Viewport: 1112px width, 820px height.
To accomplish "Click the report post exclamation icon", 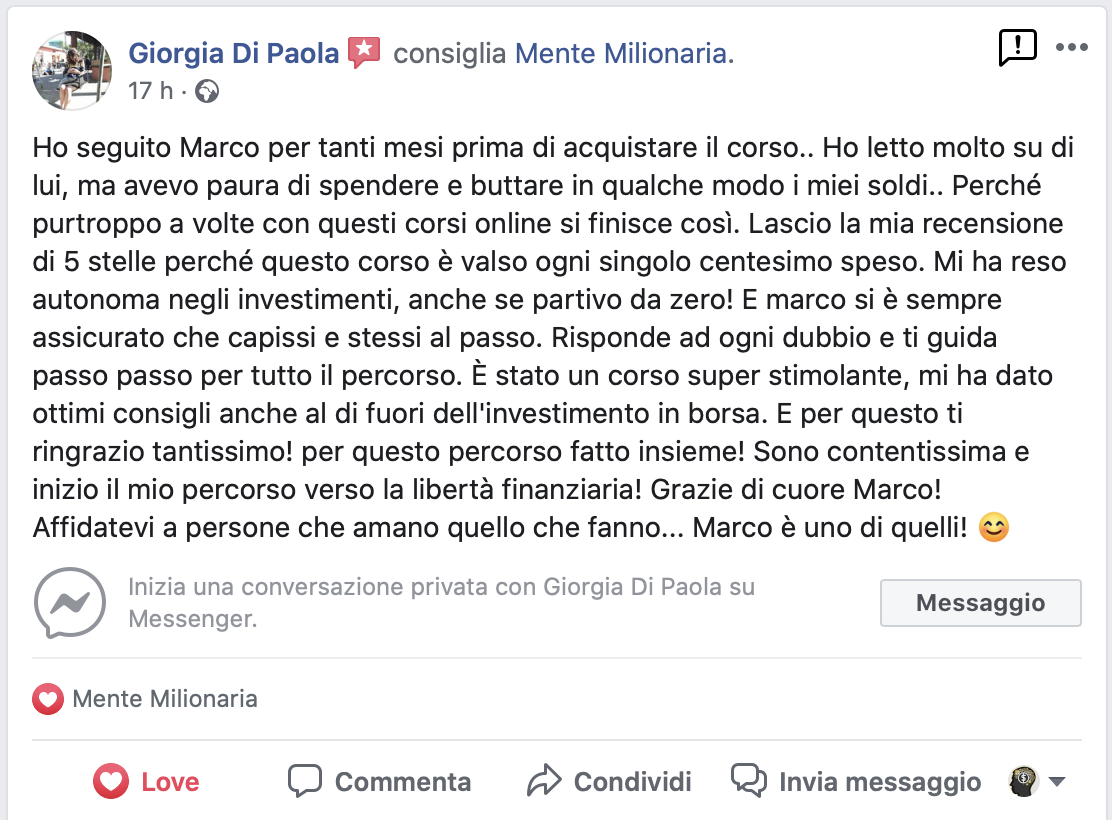I will pos(1017,47).
